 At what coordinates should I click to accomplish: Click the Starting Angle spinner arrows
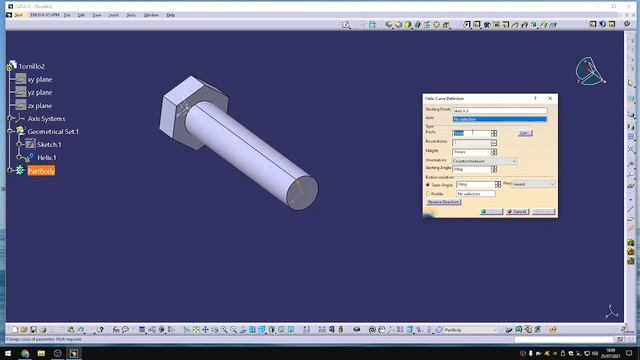point(494,169)
